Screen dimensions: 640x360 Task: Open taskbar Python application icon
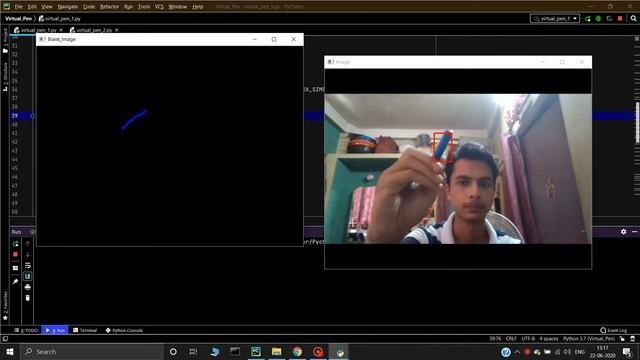pyautogui.click(x=340, y=351)
